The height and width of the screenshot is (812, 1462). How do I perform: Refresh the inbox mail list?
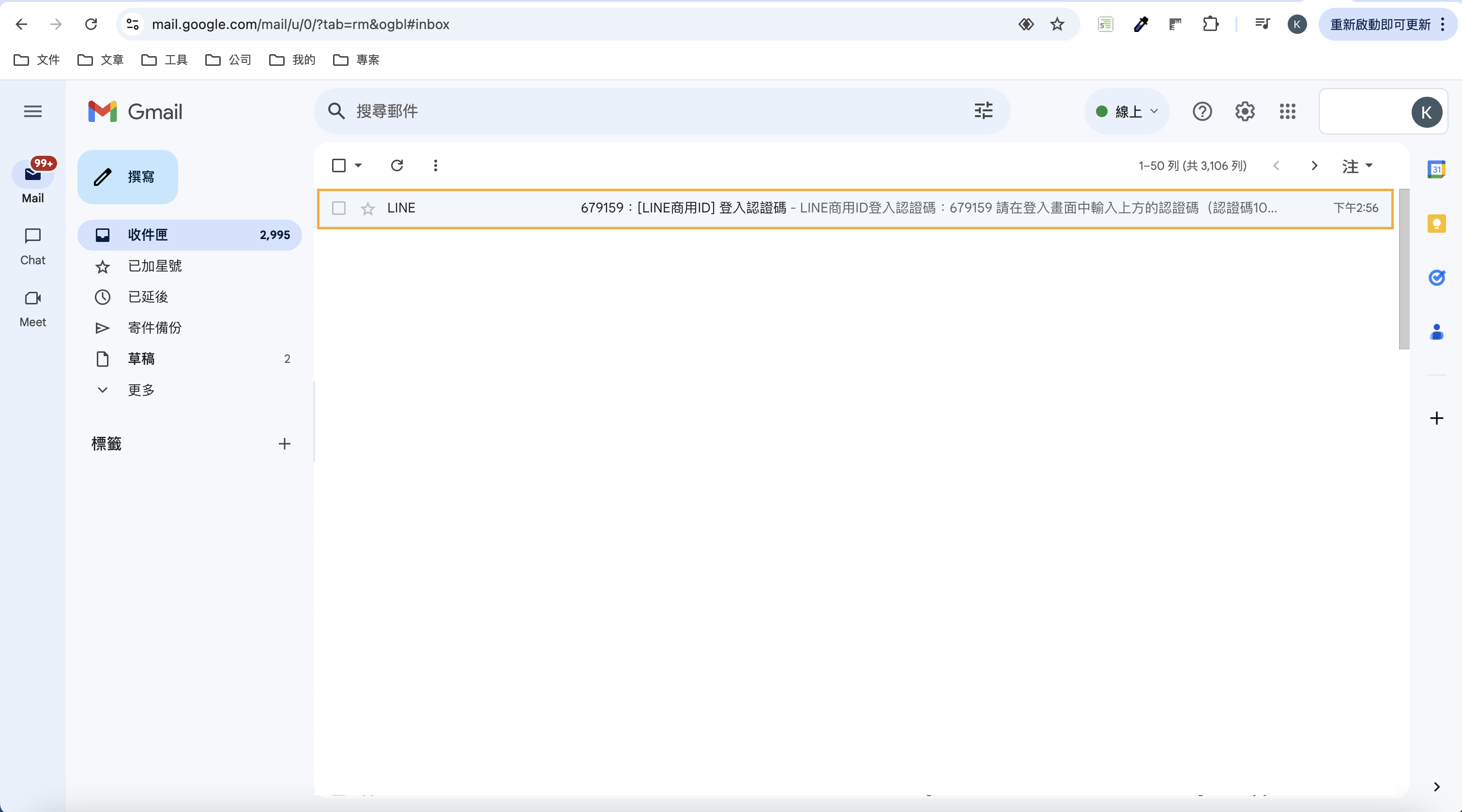(x=396, y=165)
